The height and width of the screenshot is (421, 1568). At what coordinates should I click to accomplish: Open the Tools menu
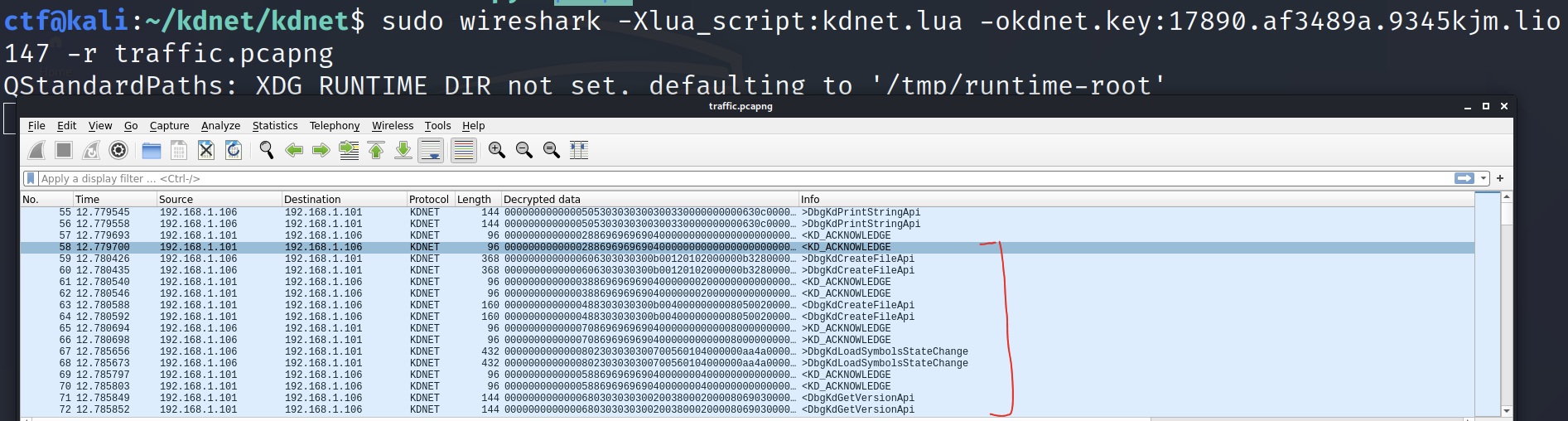tap(437, 126)
